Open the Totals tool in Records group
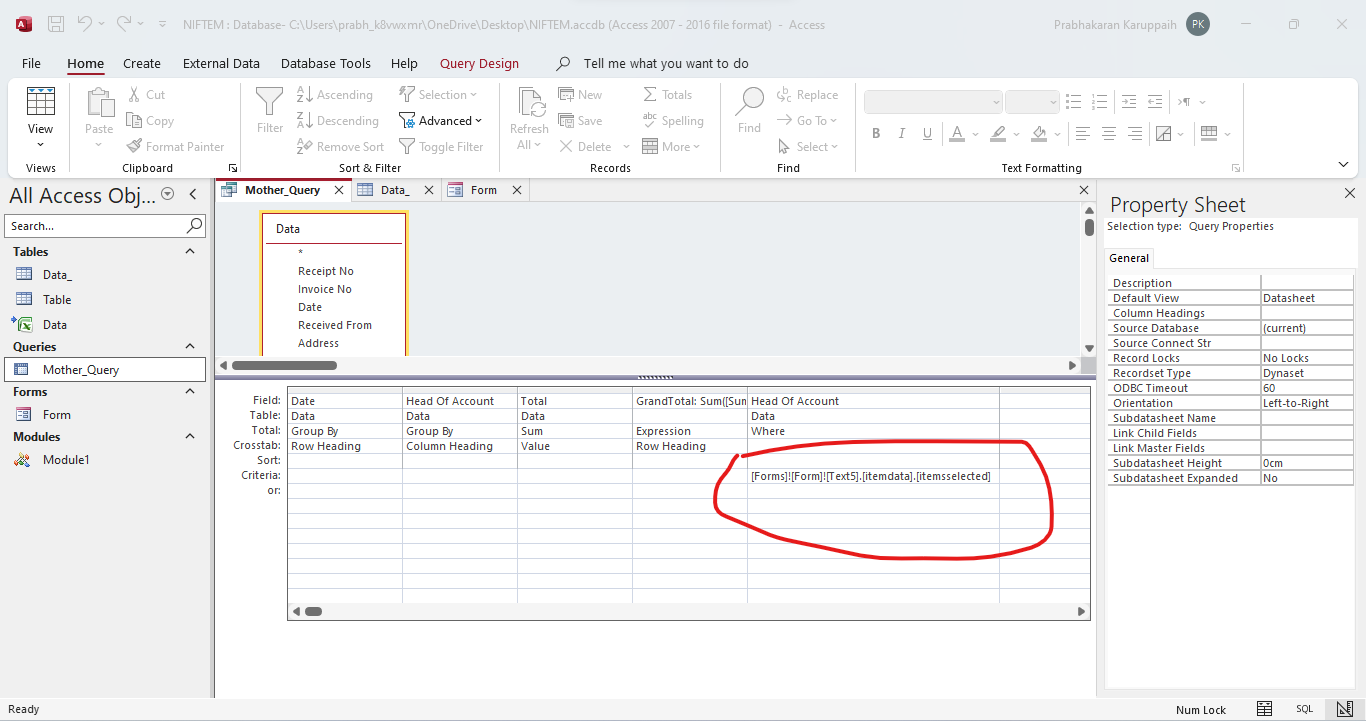The height and width of the screenshot is (721, 1366). tap(666, 93)
